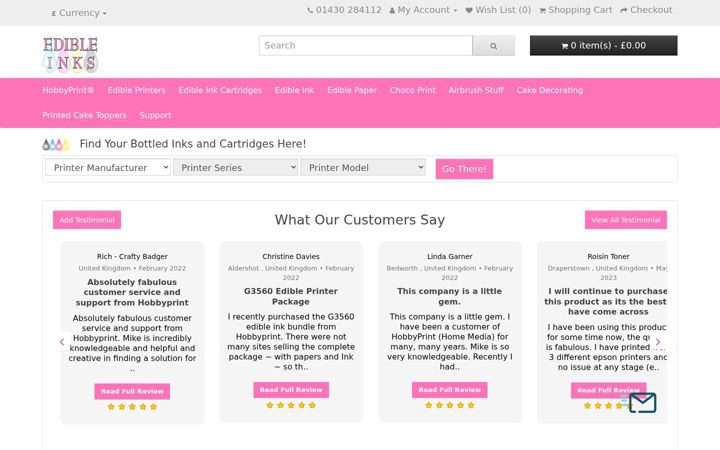Open the Printed Cake Toppers menu

84,115
